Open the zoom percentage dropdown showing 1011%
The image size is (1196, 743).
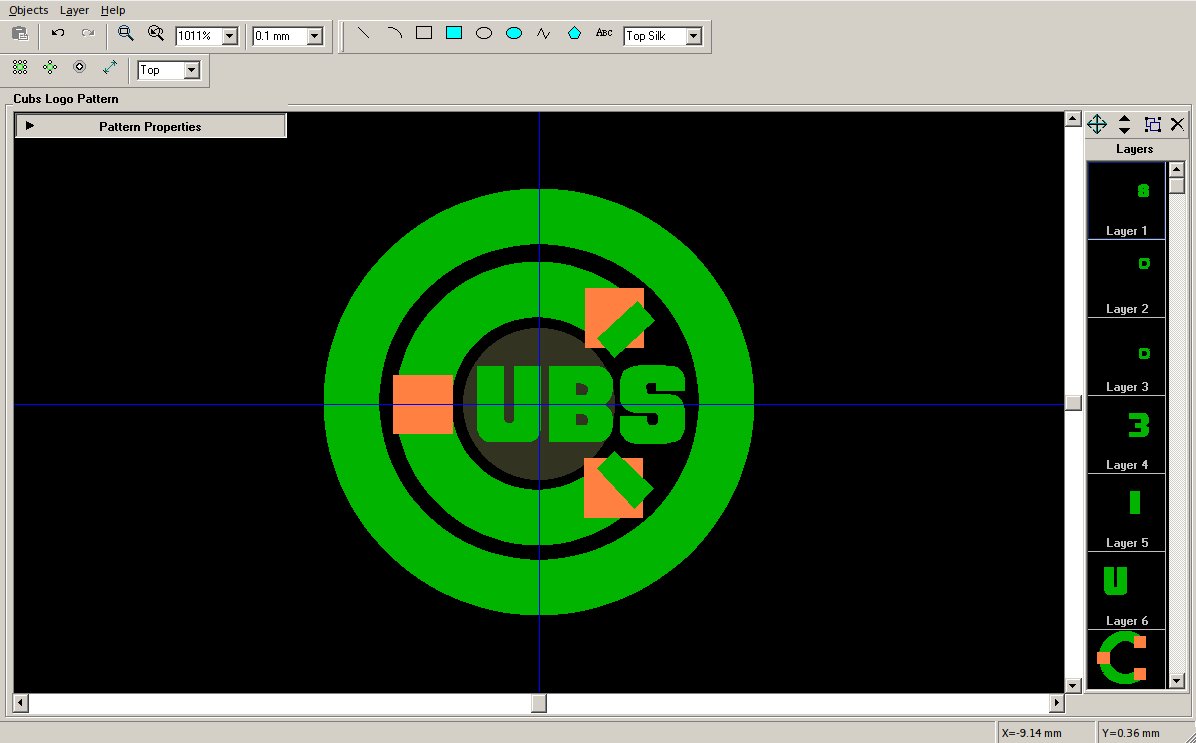[230, 35]
